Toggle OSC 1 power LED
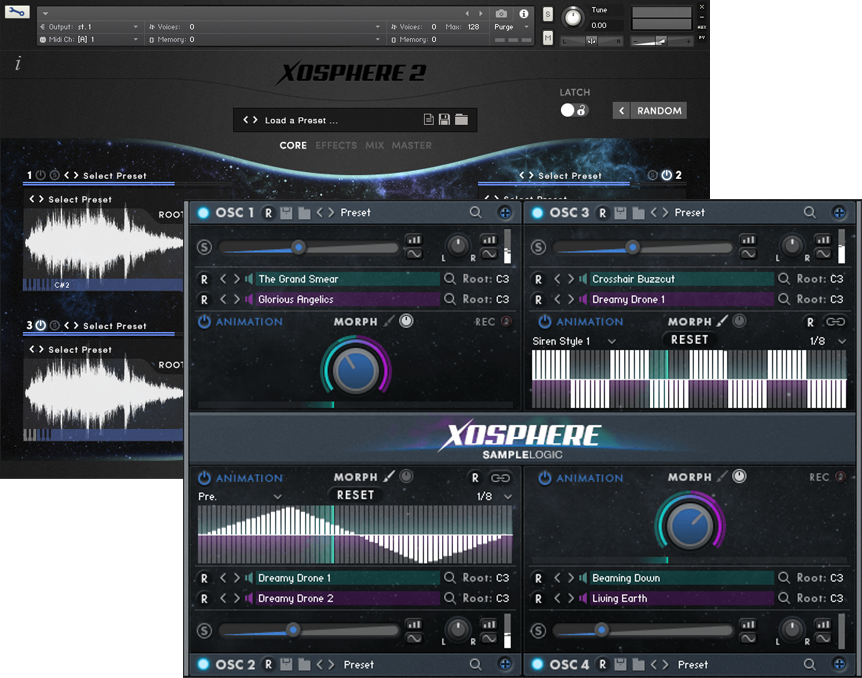The height and width of the screenshot is (678, 862). 203,213
